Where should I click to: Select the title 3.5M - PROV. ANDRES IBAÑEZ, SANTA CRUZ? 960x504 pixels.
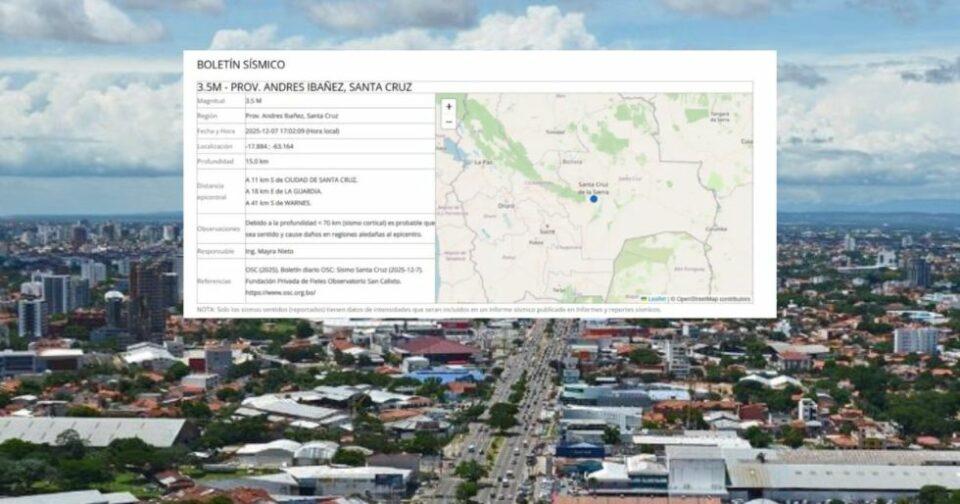pos(304,87)
